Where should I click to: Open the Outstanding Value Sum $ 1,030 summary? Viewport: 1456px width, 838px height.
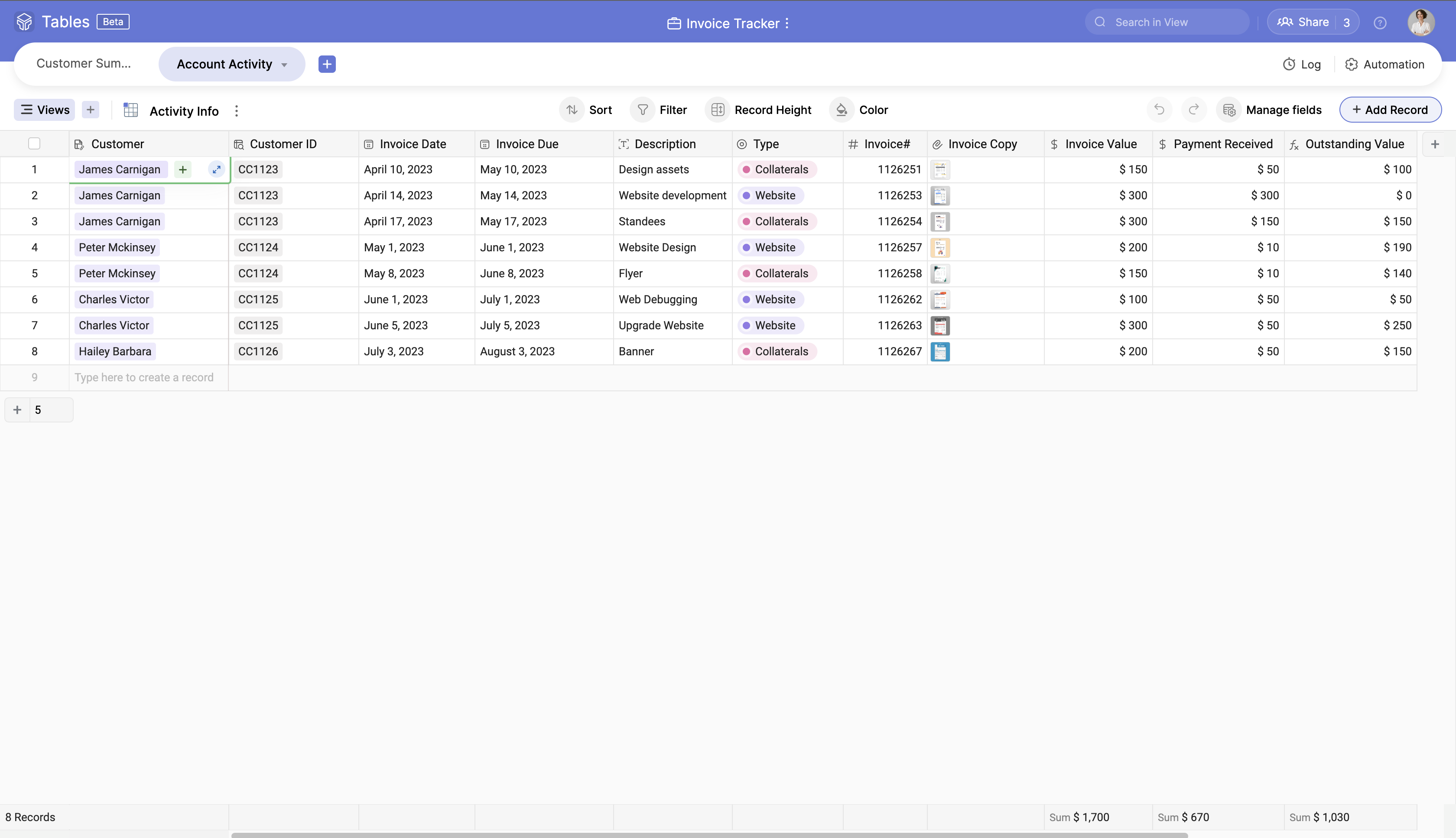click(x=1351, y=817)
